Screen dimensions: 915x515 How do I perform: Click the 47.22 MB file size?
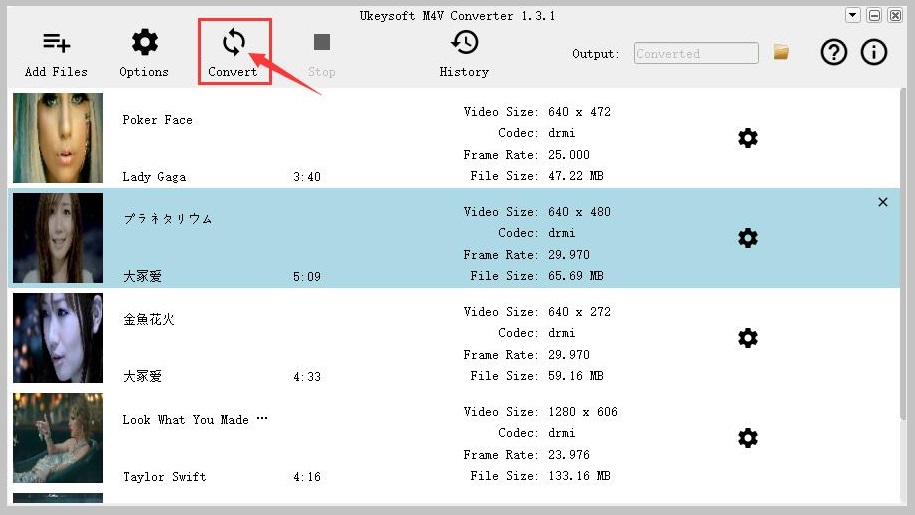576,176
